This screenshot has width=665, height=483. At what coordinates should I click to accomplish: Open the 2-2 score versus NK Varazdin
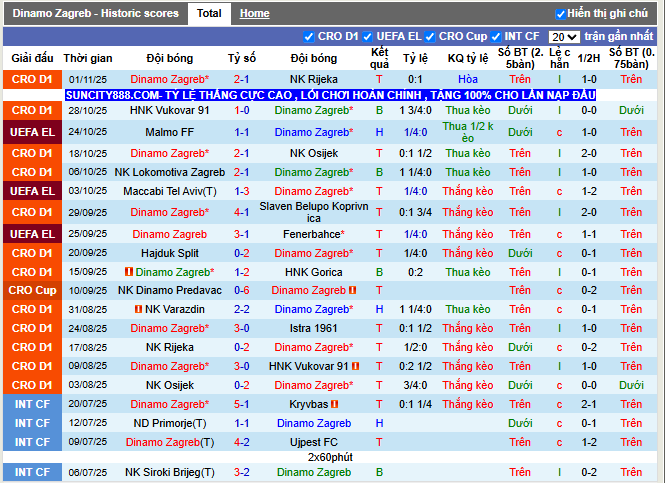point(241,309)
